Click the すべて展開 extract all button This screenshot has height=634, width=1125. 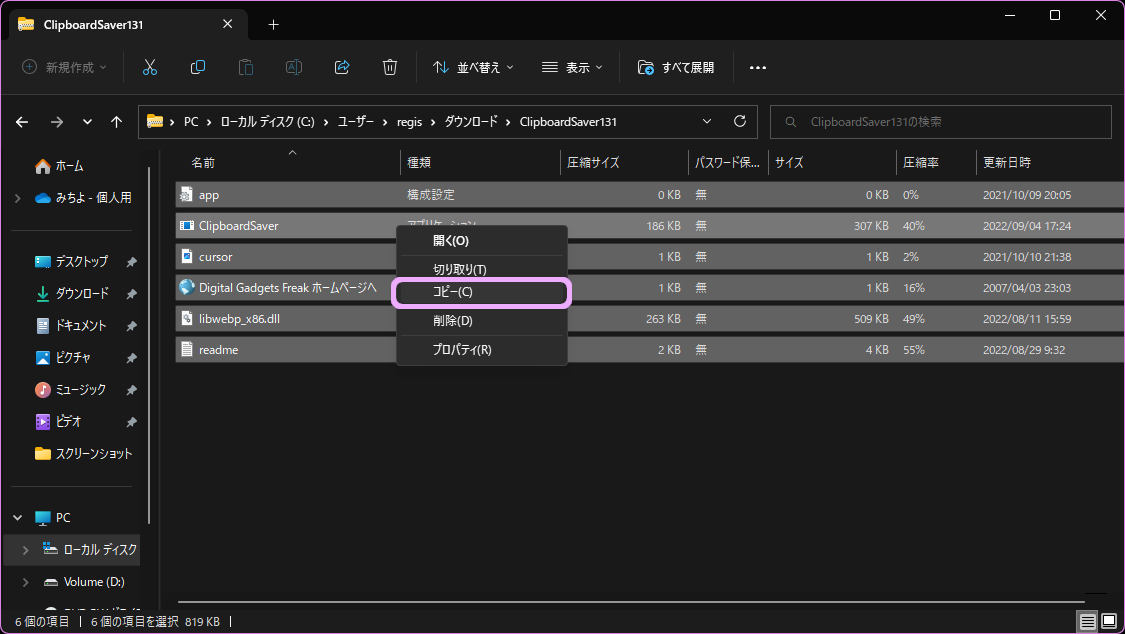click(676, 67)
